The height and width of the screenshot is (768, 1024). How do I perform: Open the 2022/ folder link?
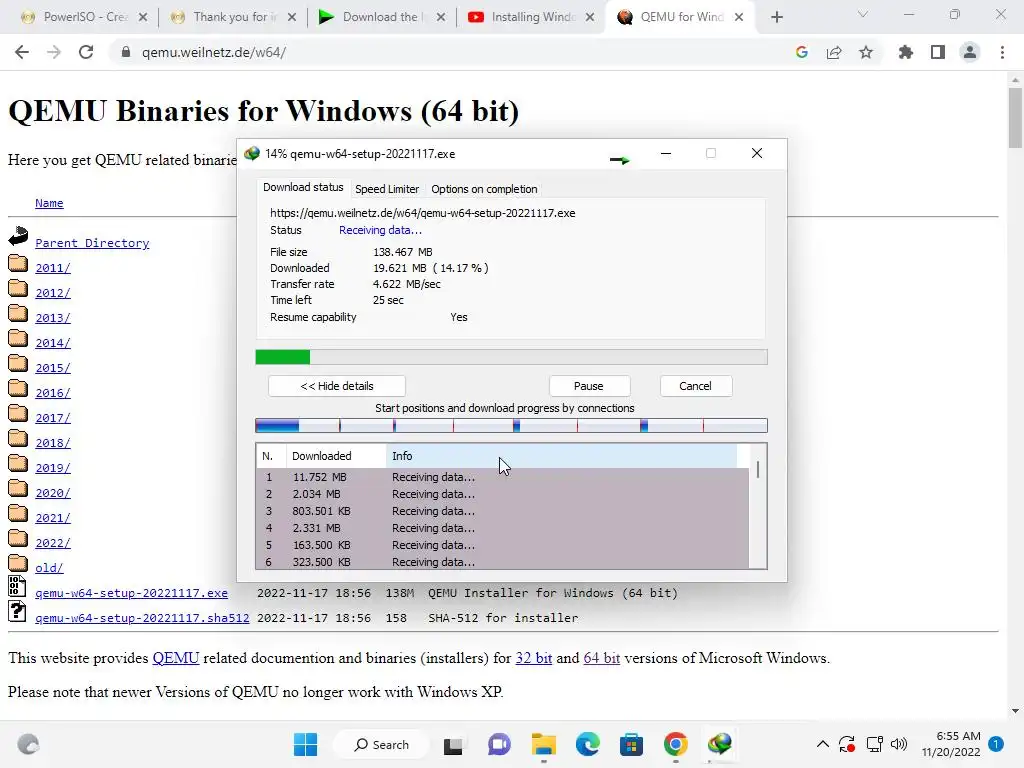pyautogui.click(x=53, y=543)
